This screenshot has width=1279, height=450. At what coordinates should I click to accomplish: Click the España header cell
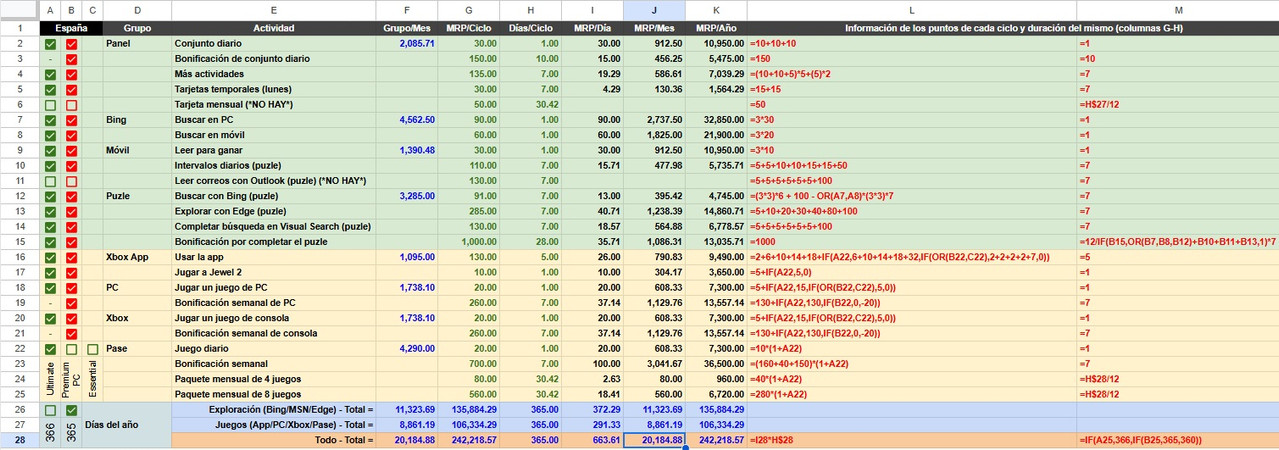pos(71,29)
